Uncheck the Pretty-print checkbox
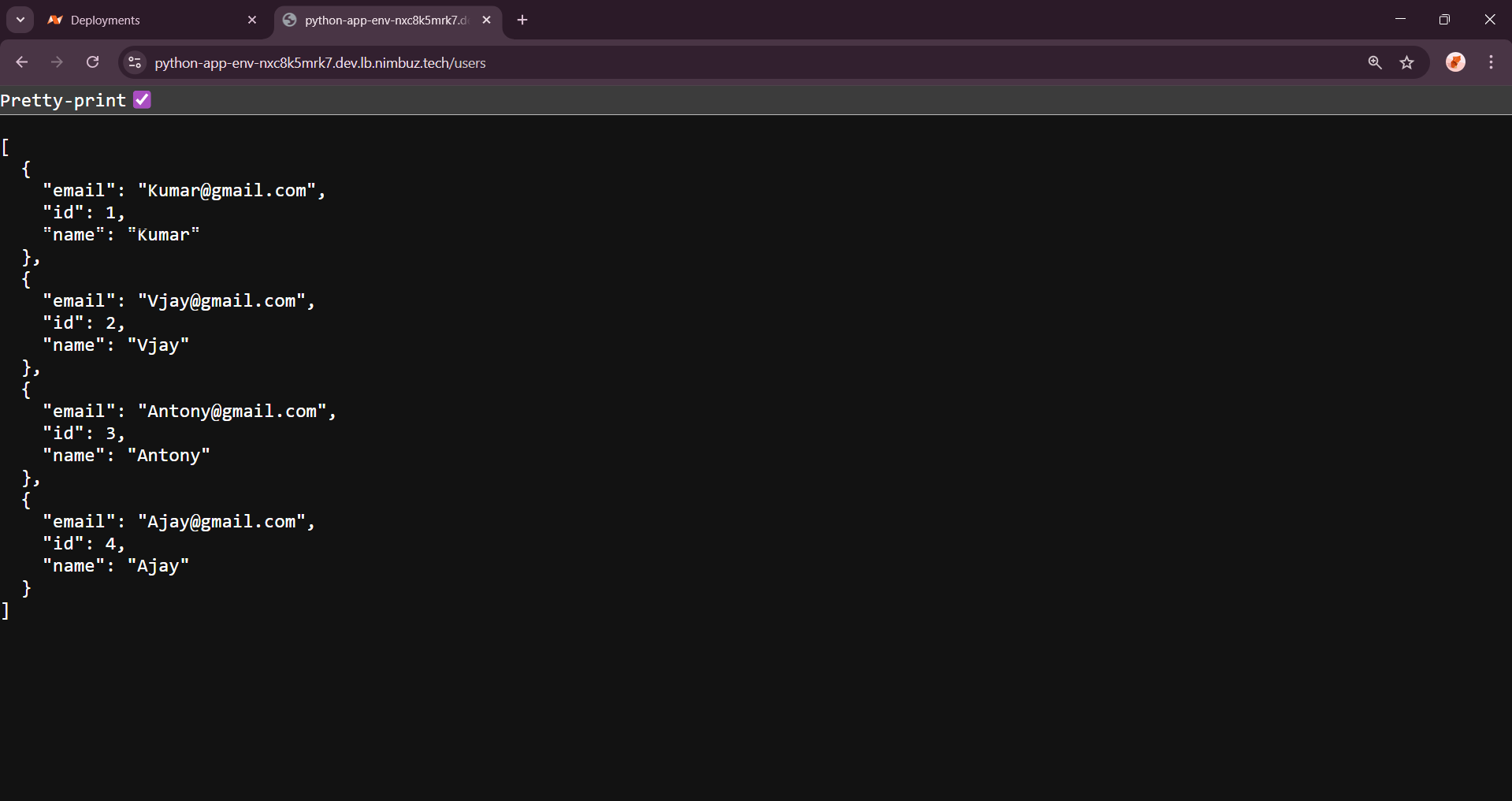1512x801 pixels. (142, 100)
